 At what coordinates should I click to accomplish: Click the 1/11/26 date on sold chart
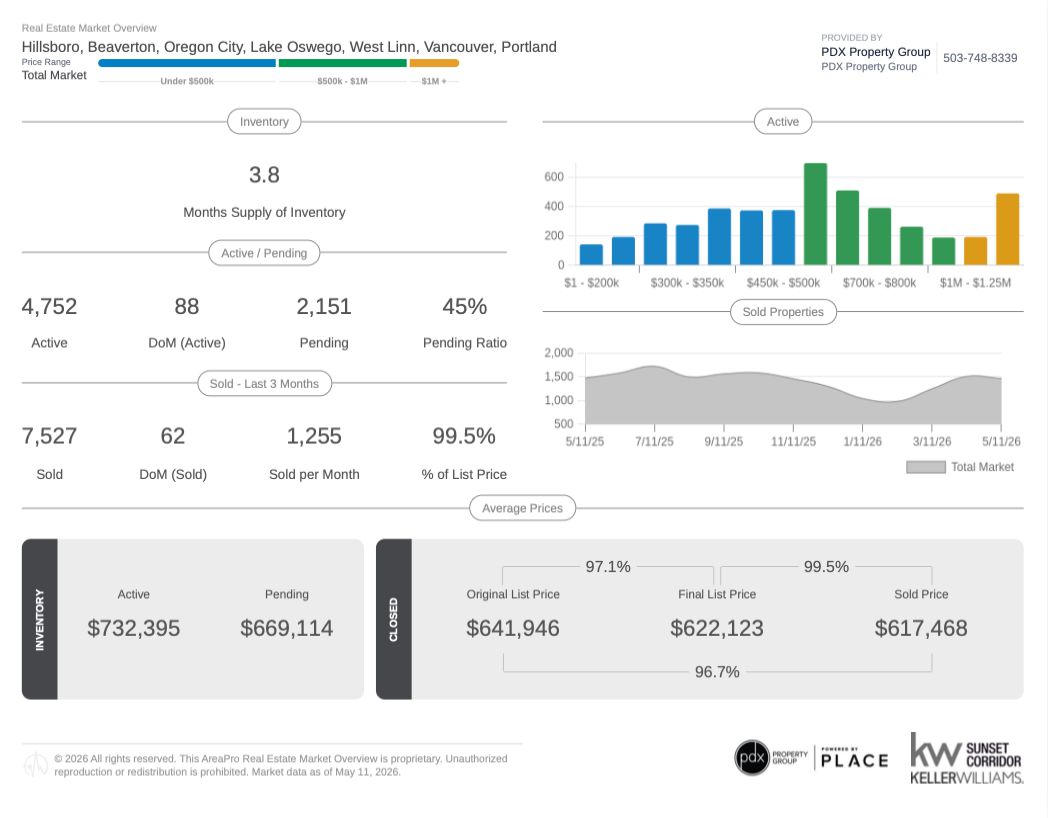(862, 442)
